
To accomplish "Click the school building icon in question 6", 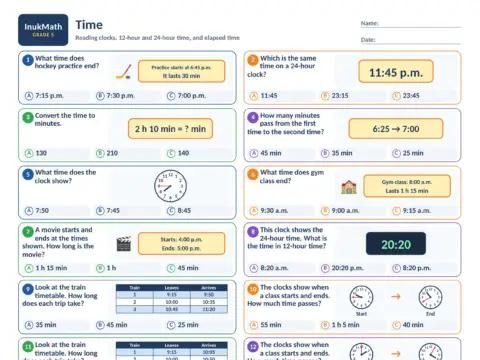I will coord(349,187).
